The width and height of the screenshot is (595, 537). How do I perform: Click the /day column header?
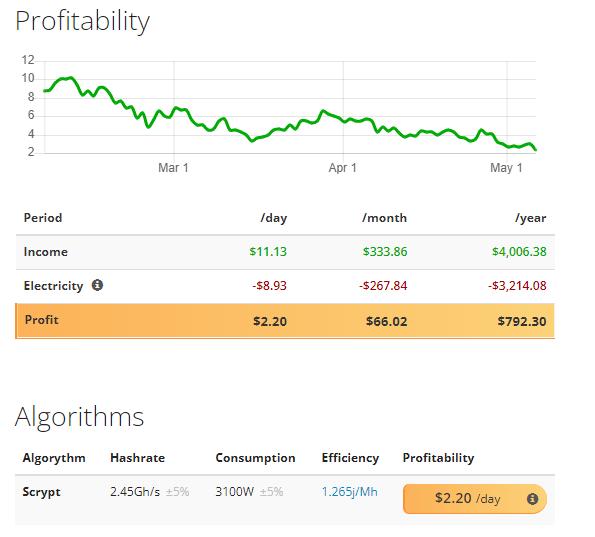coord(274,218)
